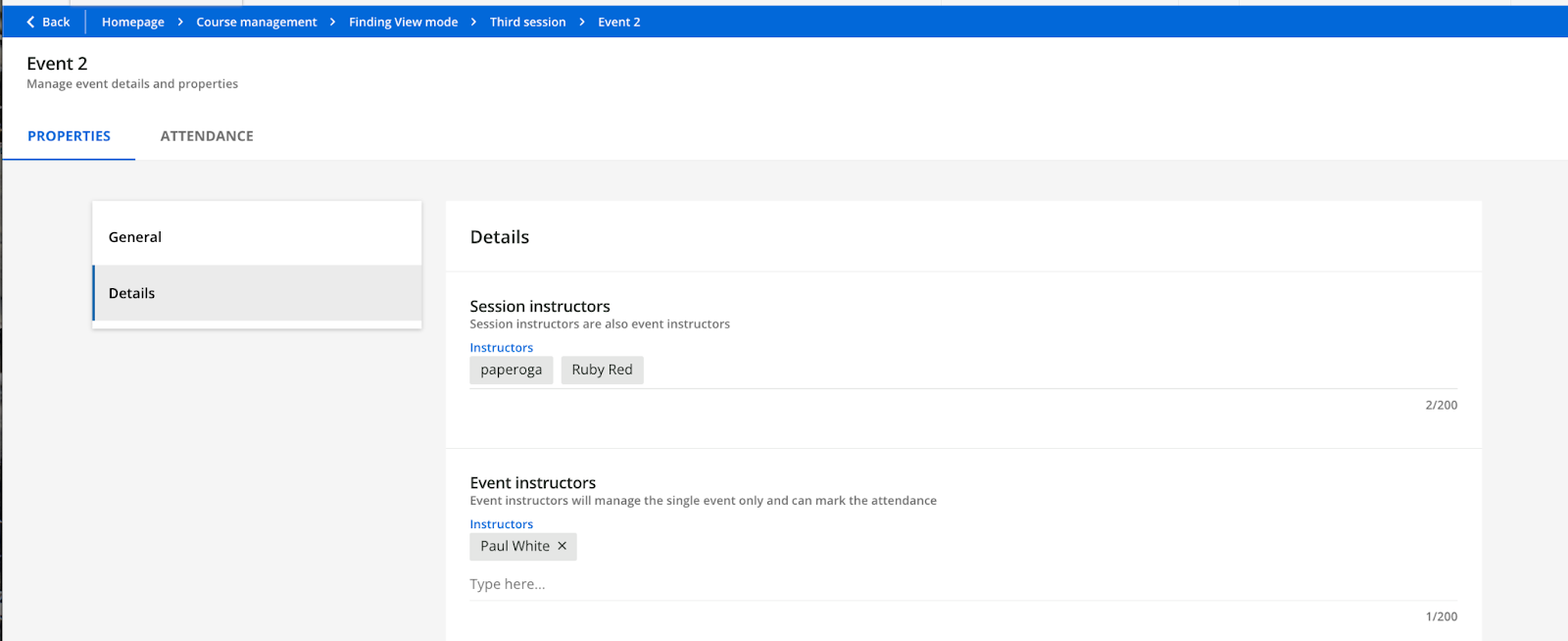This screenshot has width=1568, height=641.
Task: Click the chevron after Third session breadcrumb
Action: (x=582, y=22)
